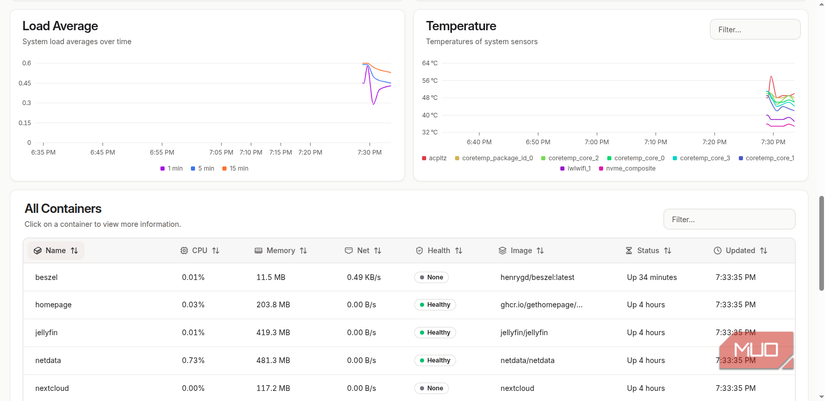This screenshot has width=825, height=401.
Task: Click the Name column cube icon
Action: (37, 250)
